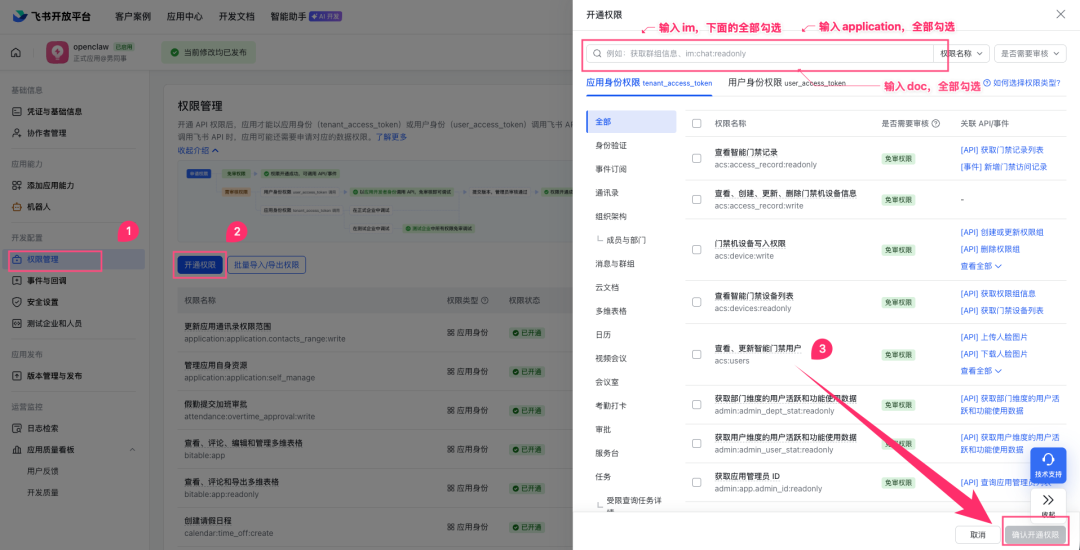Close the 开通权限 dialog
This screenshot has width=1080, height=550.
[x=1061, y=14]
